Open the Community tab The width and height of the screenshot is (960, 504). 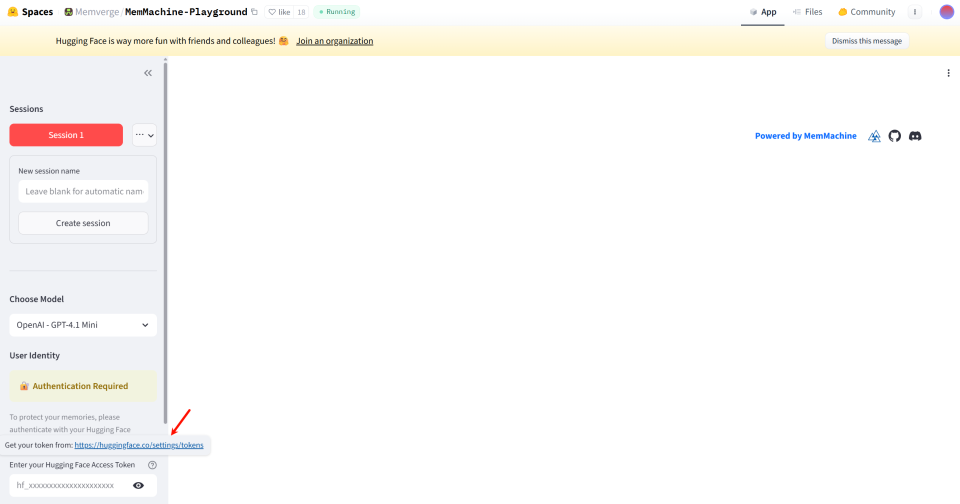coord(866,12)
